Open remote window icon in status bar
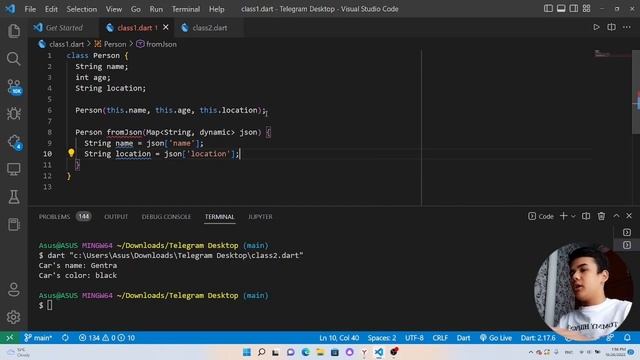Image resolution: width=640 pixels, height=360 pixels. click(x=9, y=338)
